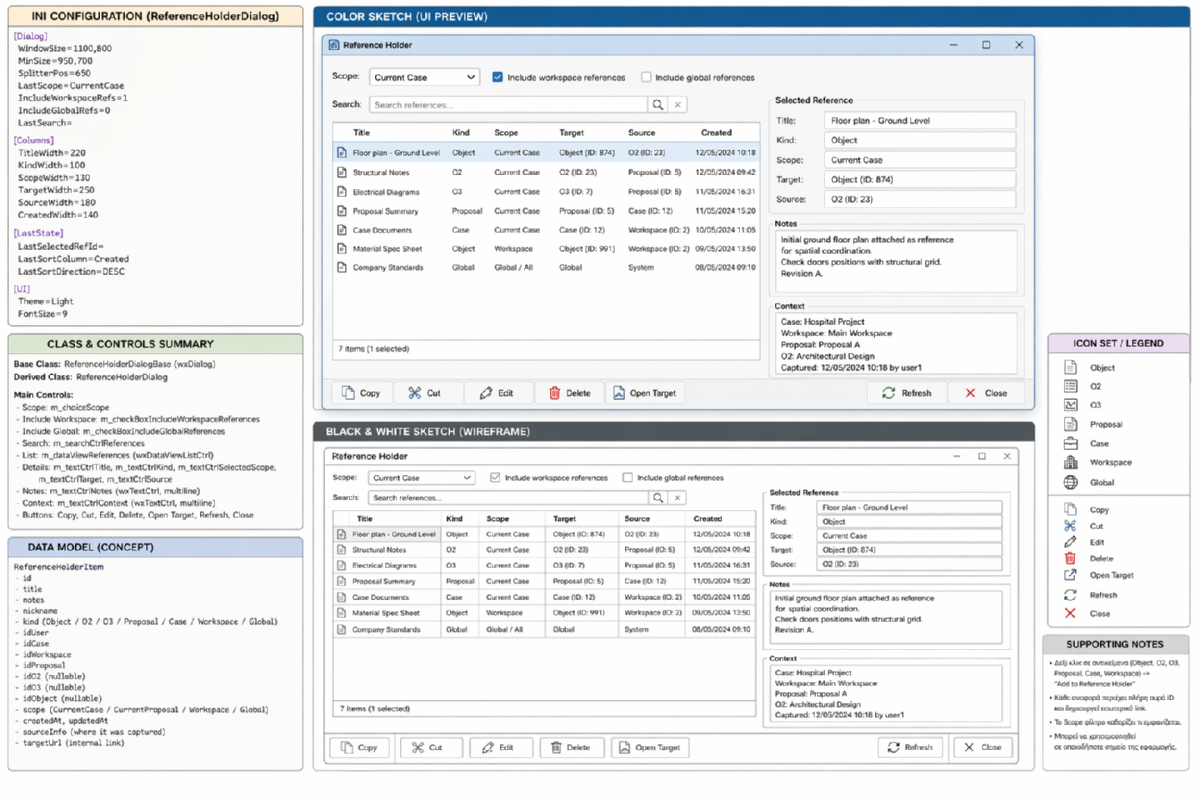Toggle Include global references in the wireframe dialog

coord(628,478)
